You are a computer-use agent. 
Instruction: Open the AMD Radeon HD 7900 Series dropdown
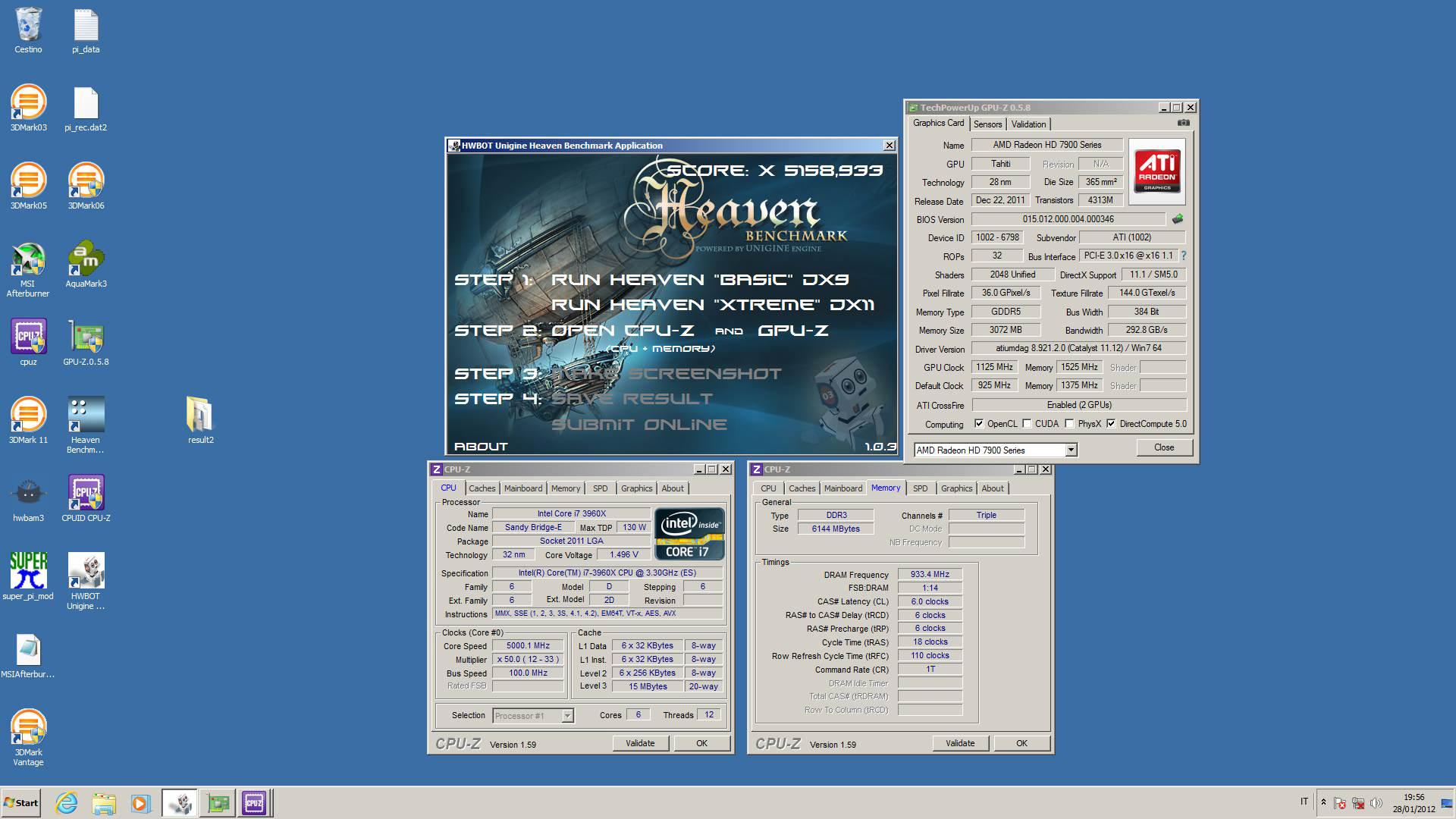pos(995,450)
